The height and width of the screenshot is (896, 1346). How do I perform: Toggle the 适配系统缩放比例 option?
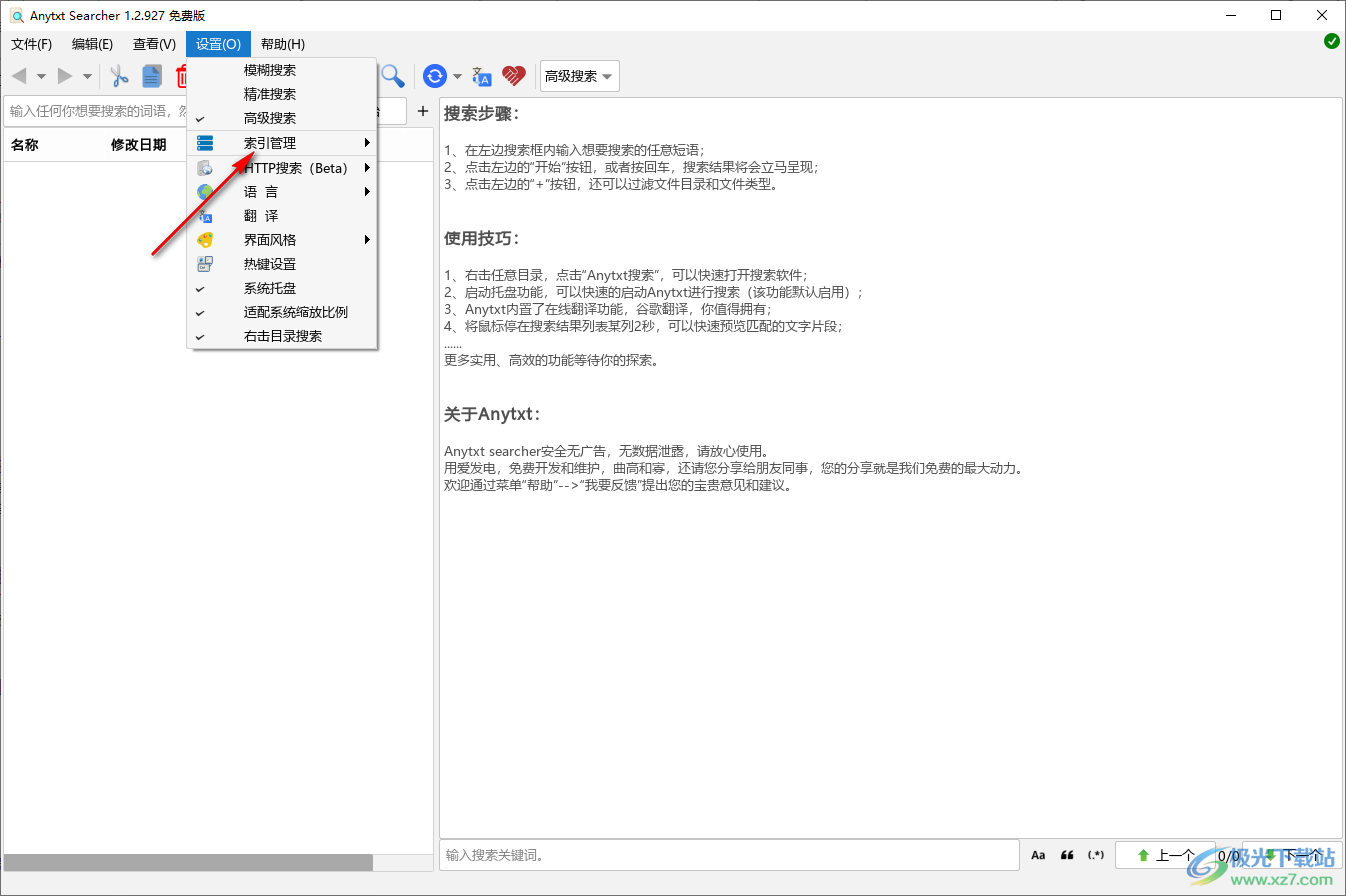282,312
